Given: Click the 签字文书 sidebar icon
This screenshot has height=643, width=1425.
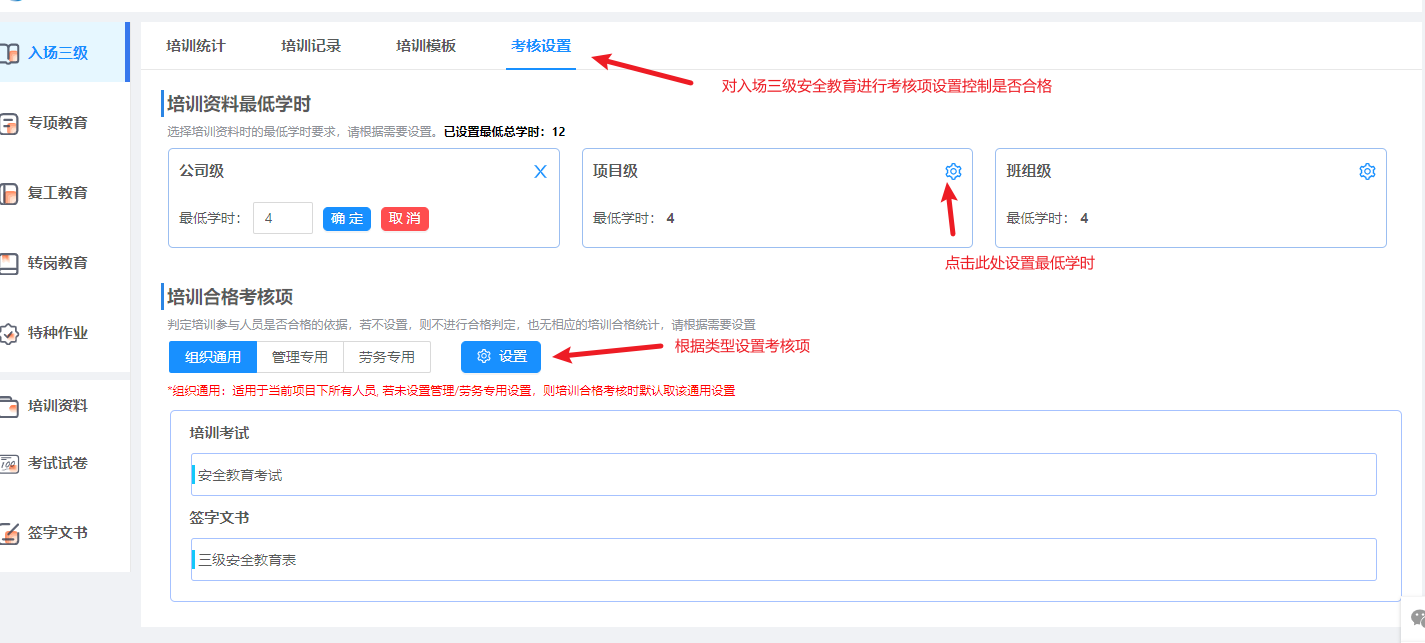Looking at the screenshot, I should [x=9, y=534].
